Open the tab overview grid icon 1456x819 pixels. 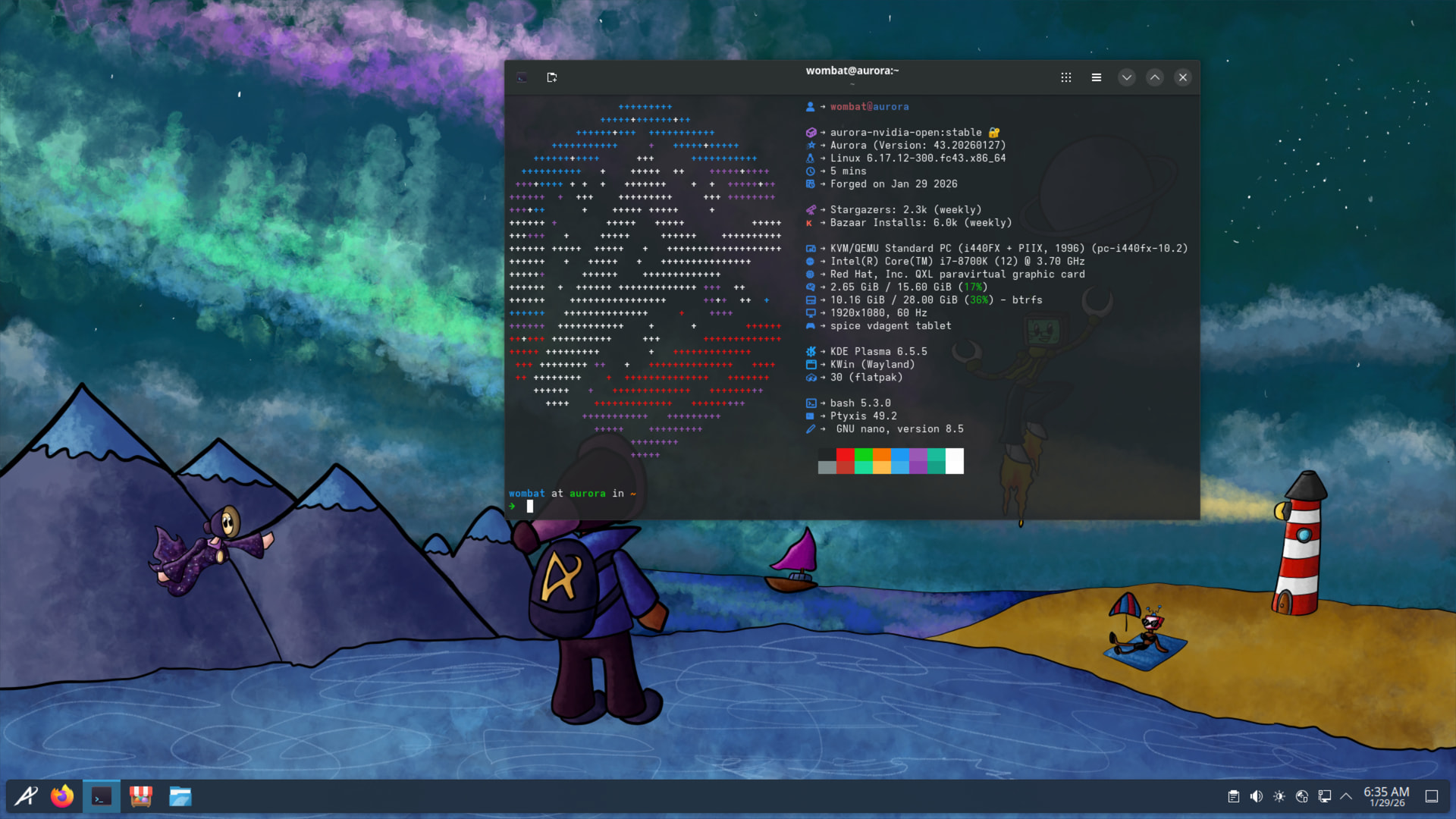click(1065, 77)
